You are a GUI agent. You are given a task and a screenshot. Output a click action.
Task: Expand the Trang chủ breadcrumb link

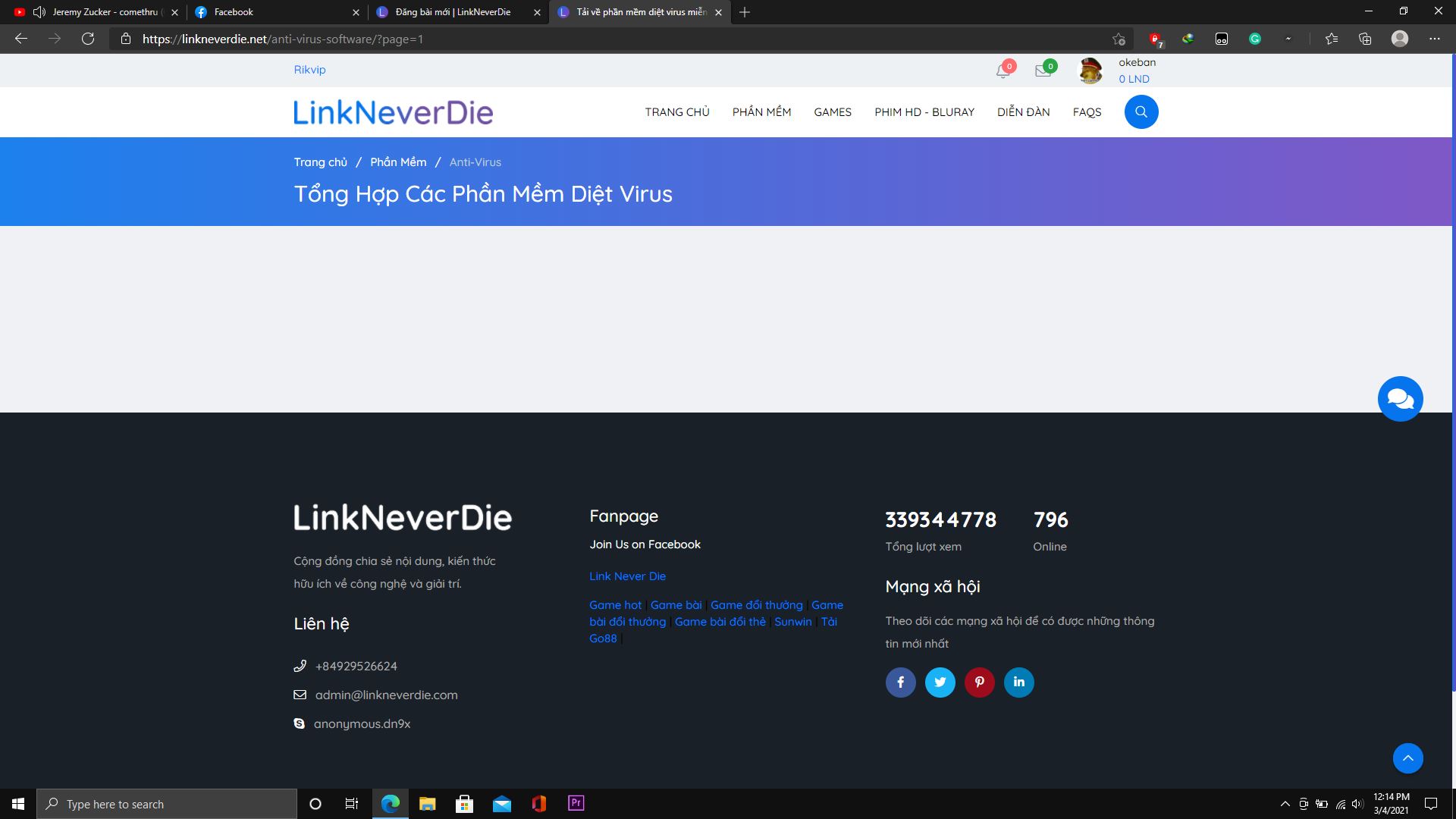click(320, 162)
